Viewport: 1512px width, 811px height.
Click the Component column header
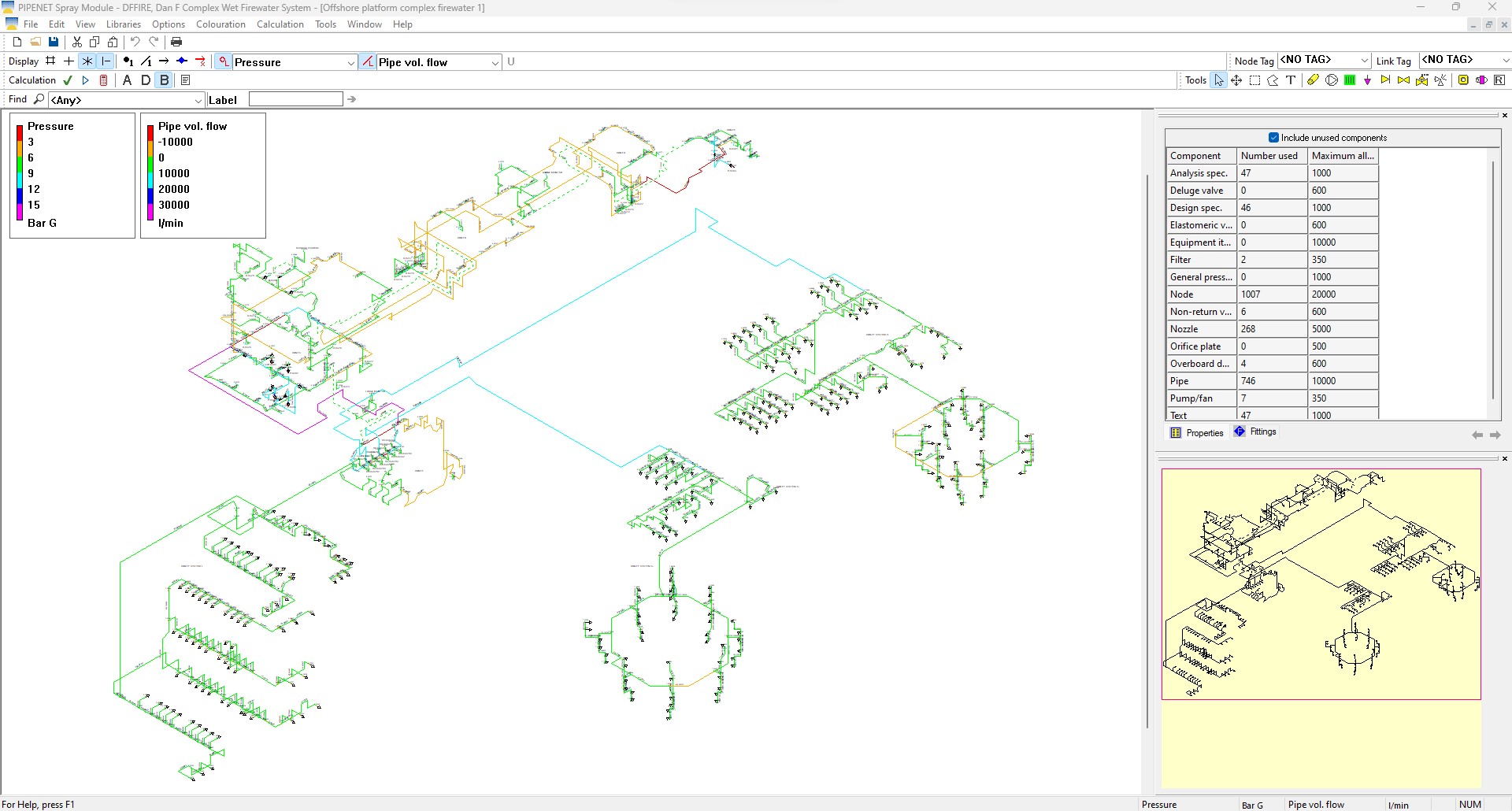[1201, 156]
